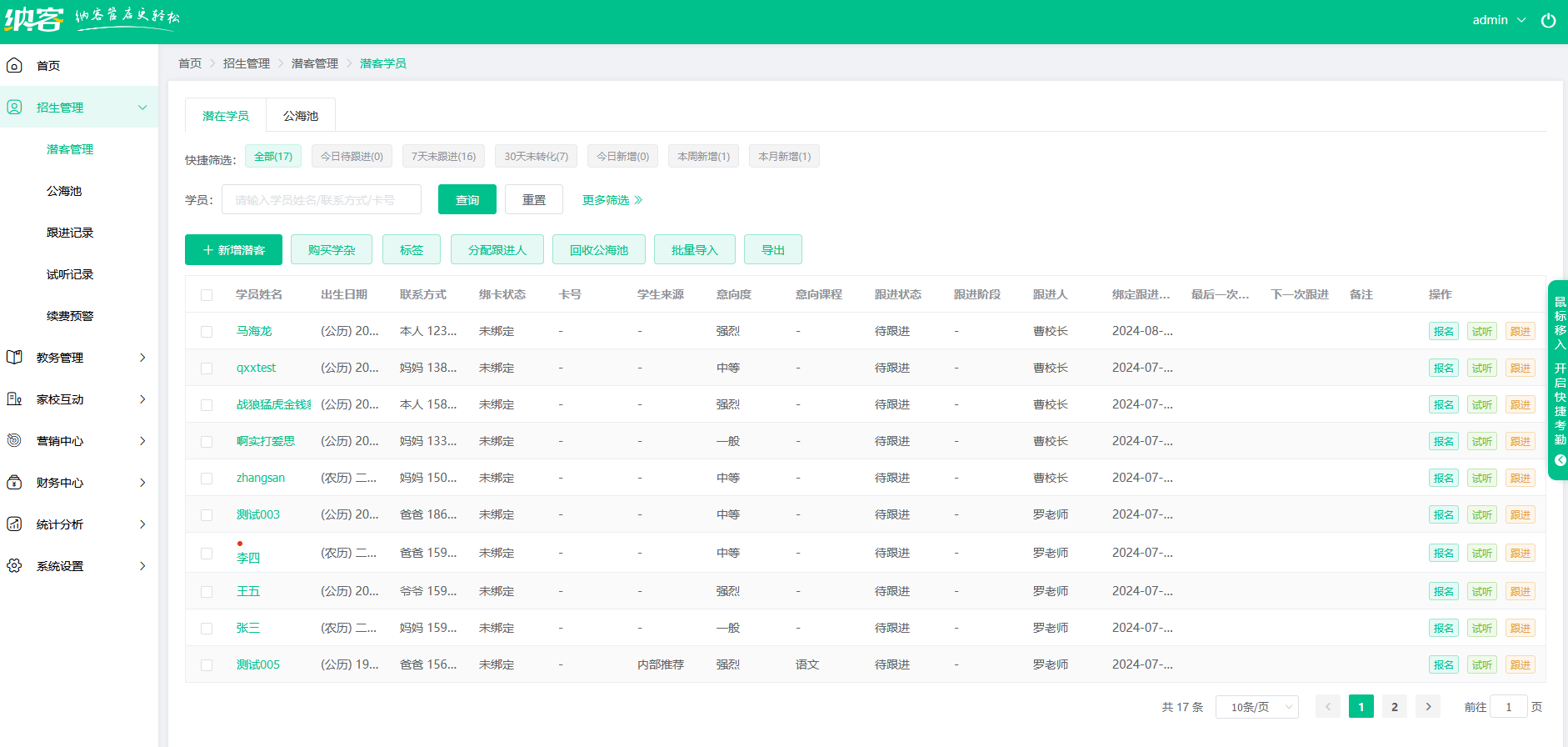Screen dimensions: 1568x747
Task: Collapse the right-side quick panel arrow
Action: point(1561,460)
